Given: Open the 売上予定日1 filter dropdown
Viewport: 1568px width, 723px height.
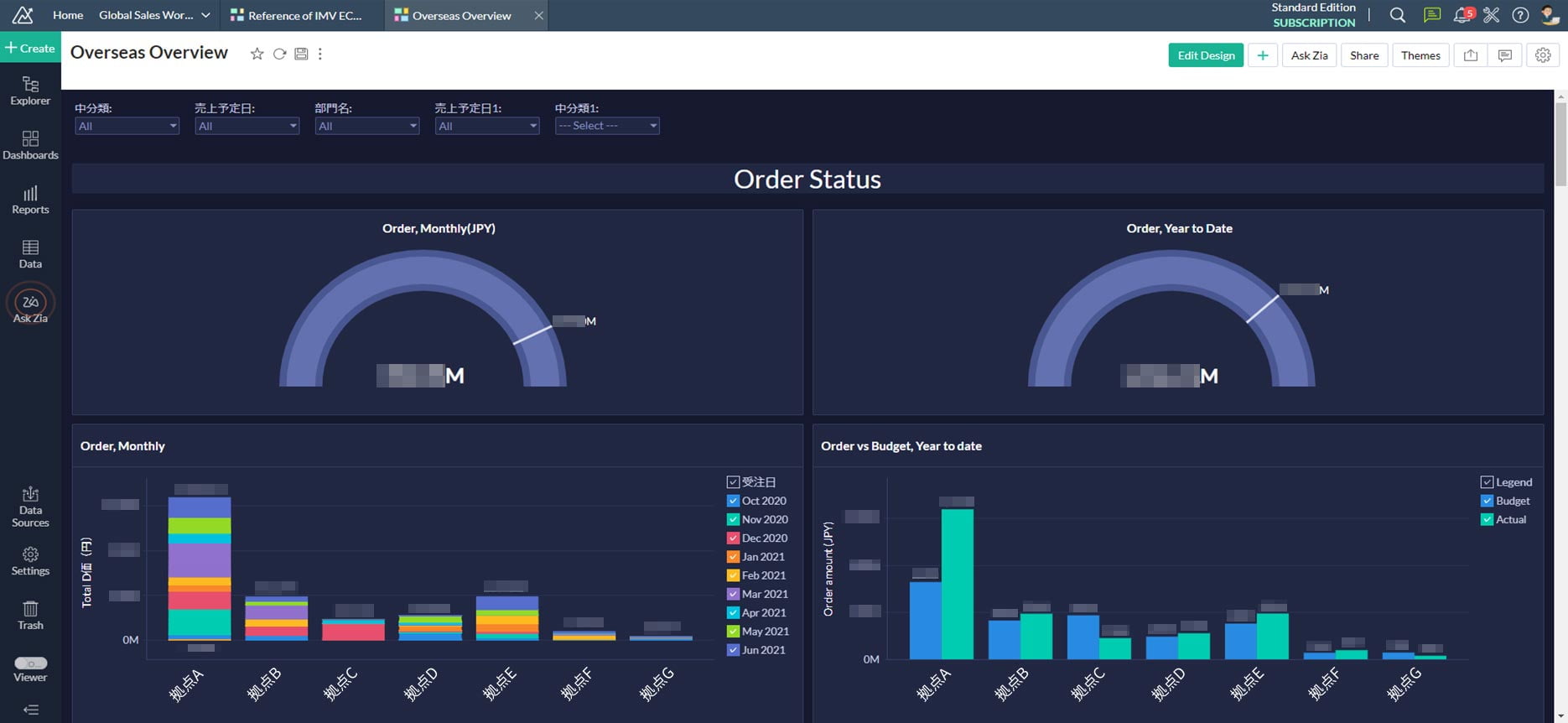Looking at the screenshot, I should click(486, 126).
